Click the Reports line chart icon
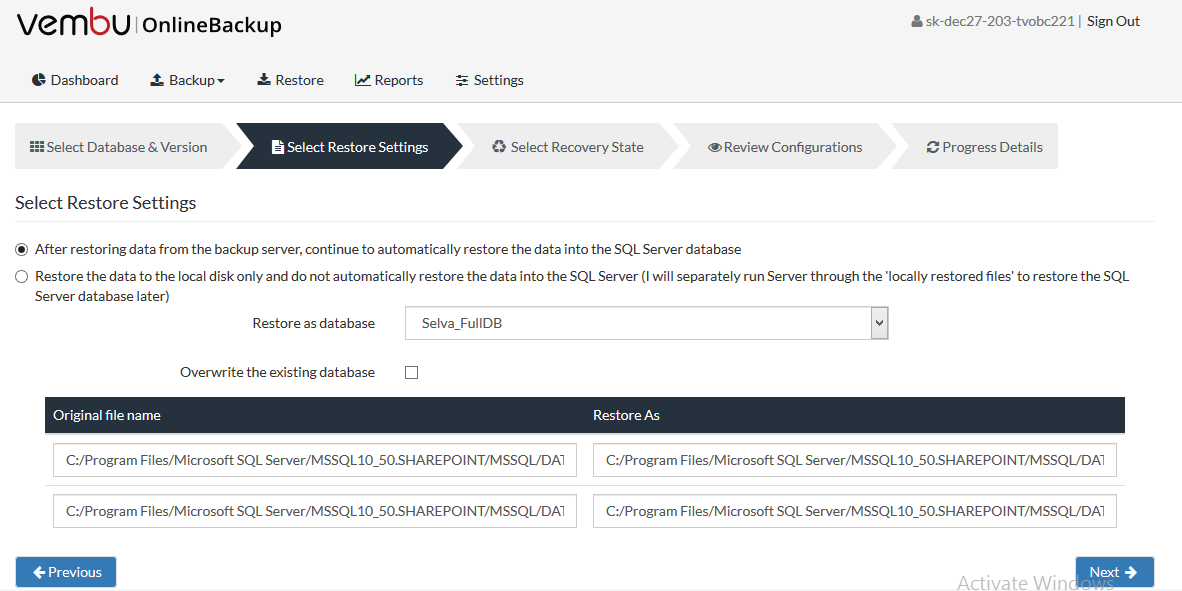The height and width of the screenshot is (591, 1182). tap(363, 80)
